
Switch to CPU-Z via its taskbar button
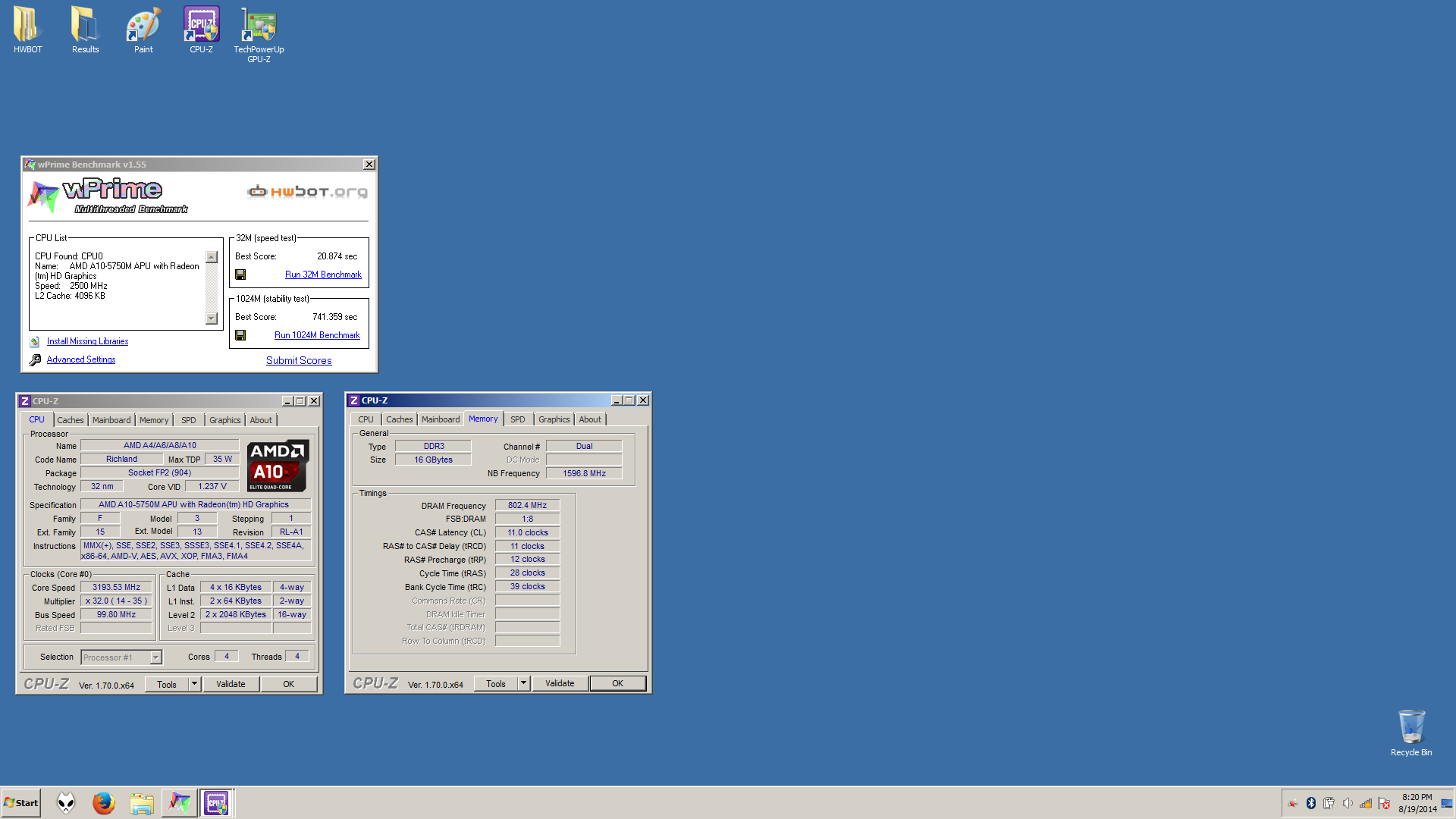pos(216,802)
